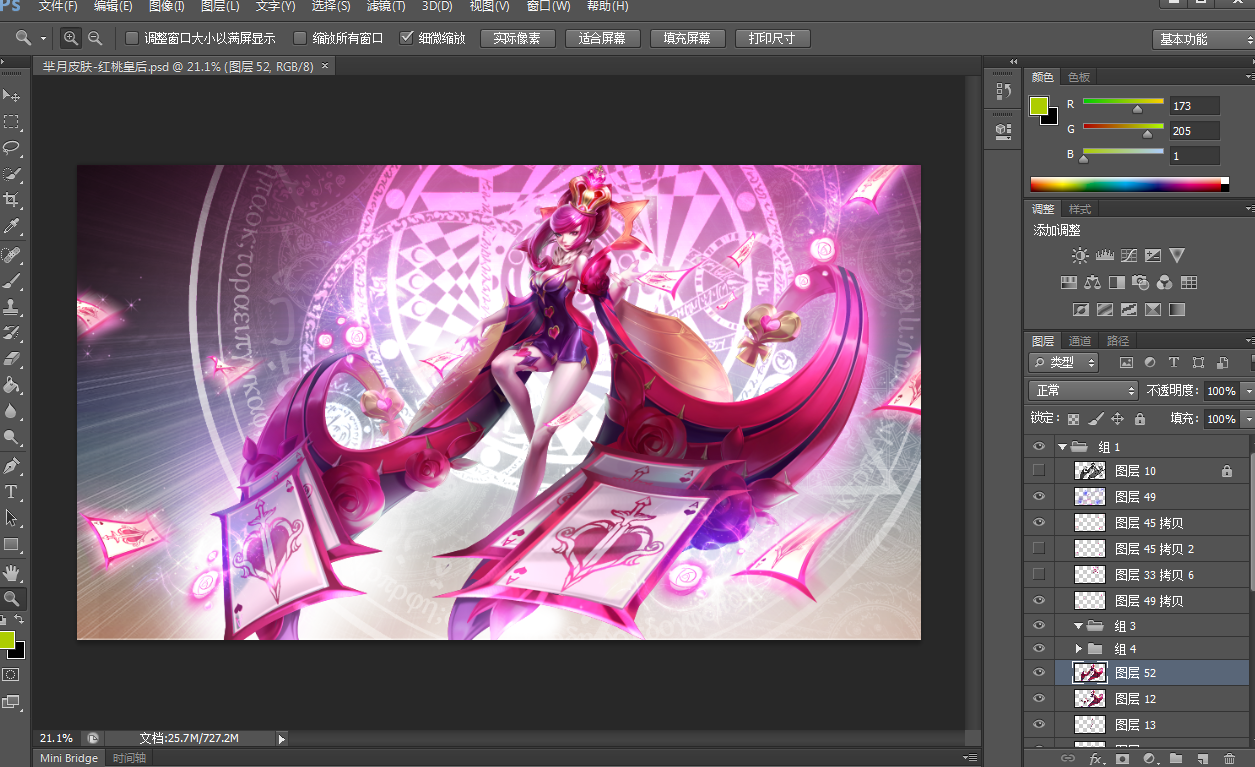Lock transparent pixels of the layer
Image resolution: width=1255 pixels, height=767 pixels.
tap(1074, 419)
